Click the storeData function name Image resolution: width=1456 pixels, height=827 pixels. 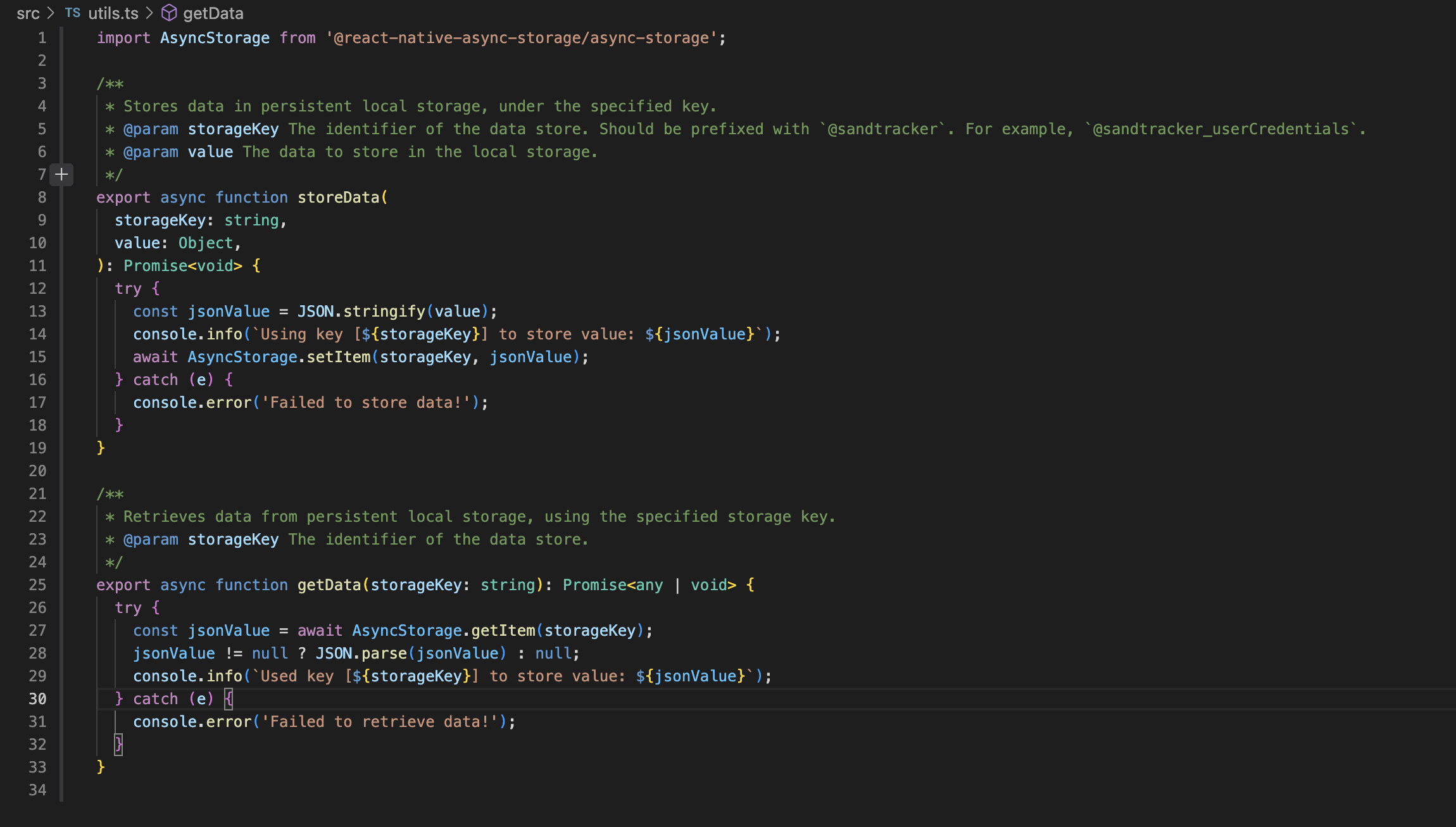[x=338, y=198]
